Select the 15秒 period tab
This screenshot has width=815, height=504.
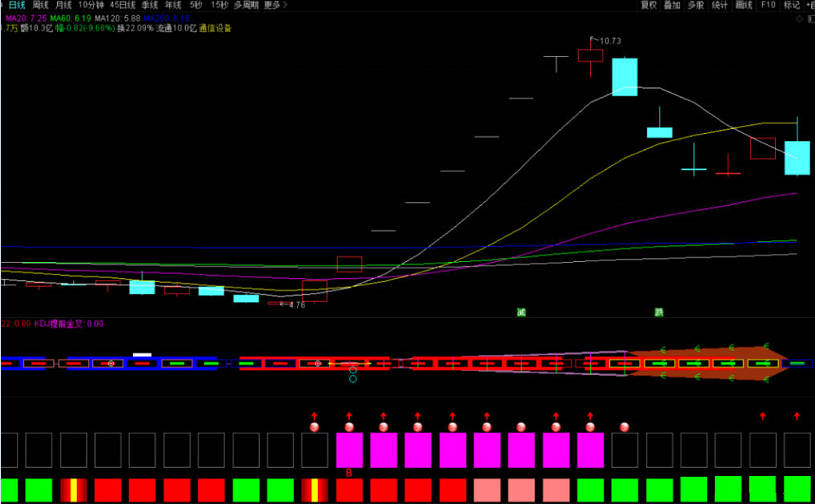pos(219,5)
